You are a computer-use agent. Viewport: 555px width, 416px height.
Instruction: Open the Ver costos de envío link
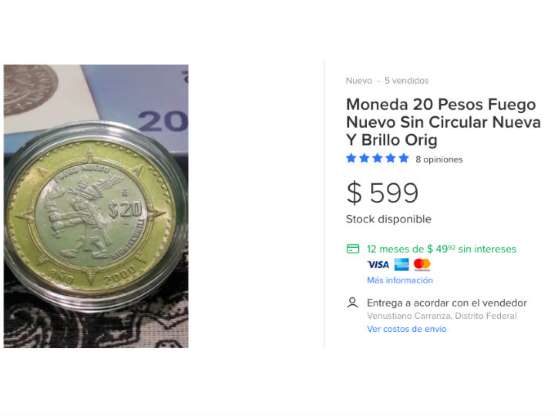point(407,329)
